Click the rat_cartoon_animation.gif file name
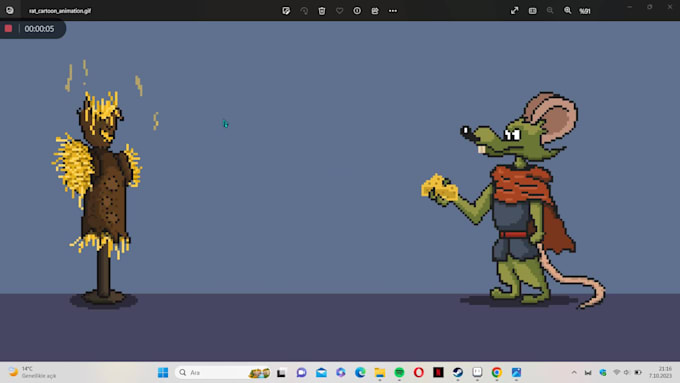The image size is (680, 383). tap(60, 11)
